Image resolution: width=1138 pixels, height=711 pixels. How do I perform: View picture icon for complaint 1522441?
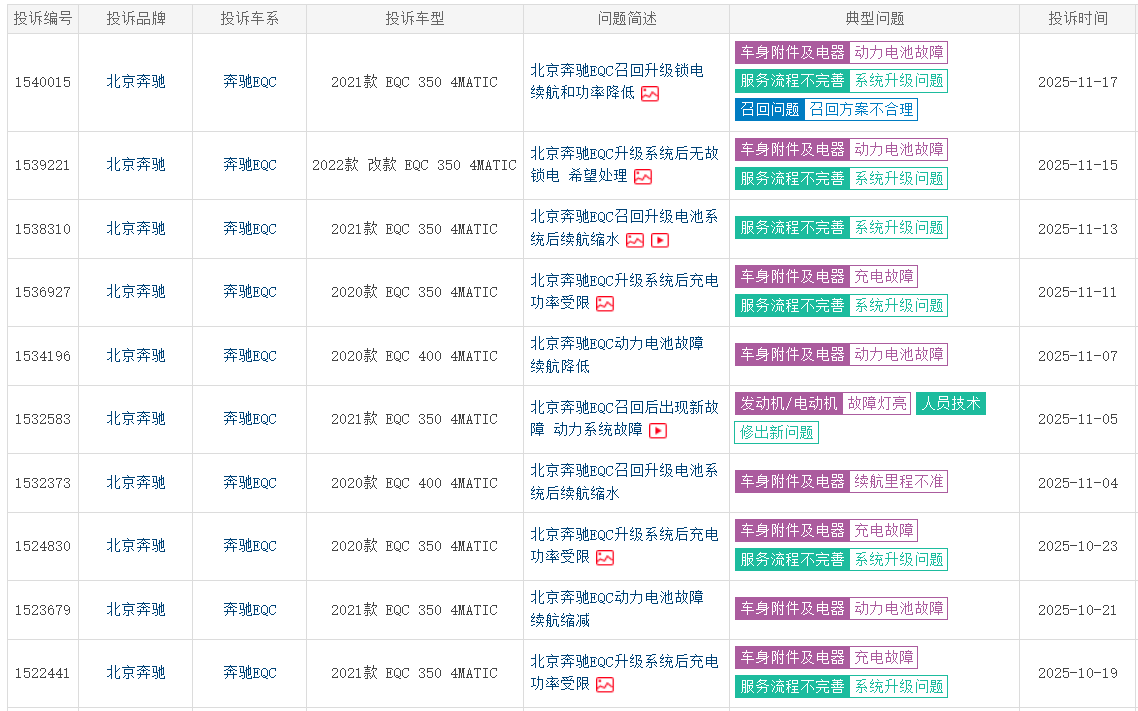click(605, 684)
